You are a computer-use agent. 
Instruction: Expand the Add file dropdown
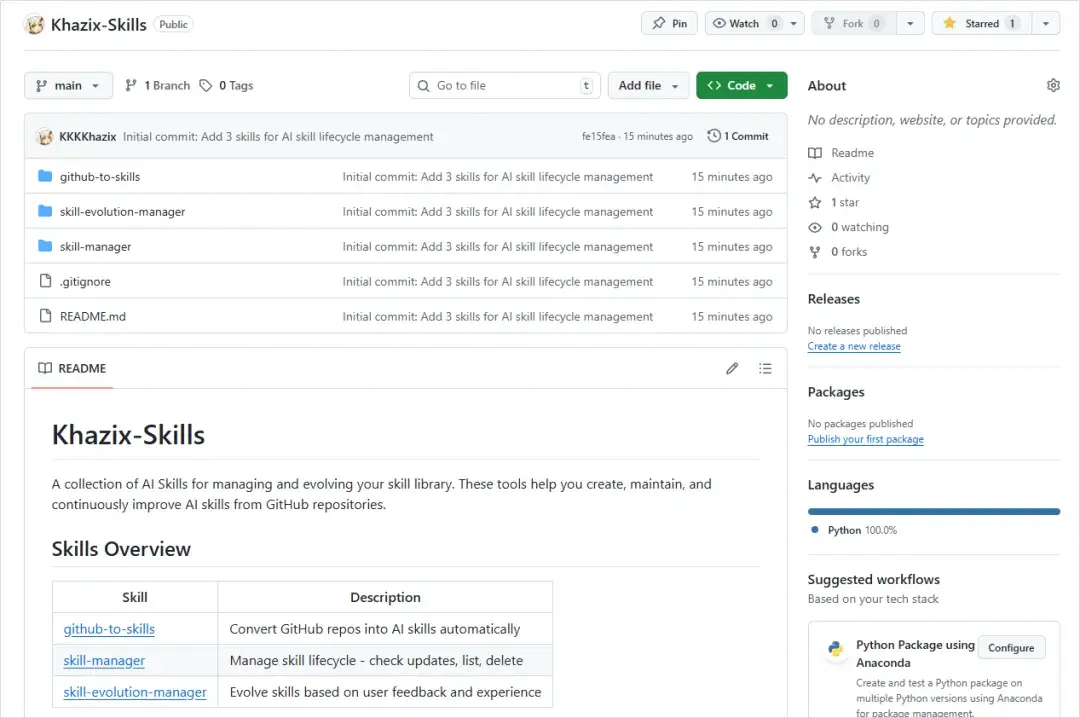[x=648, y=86]
